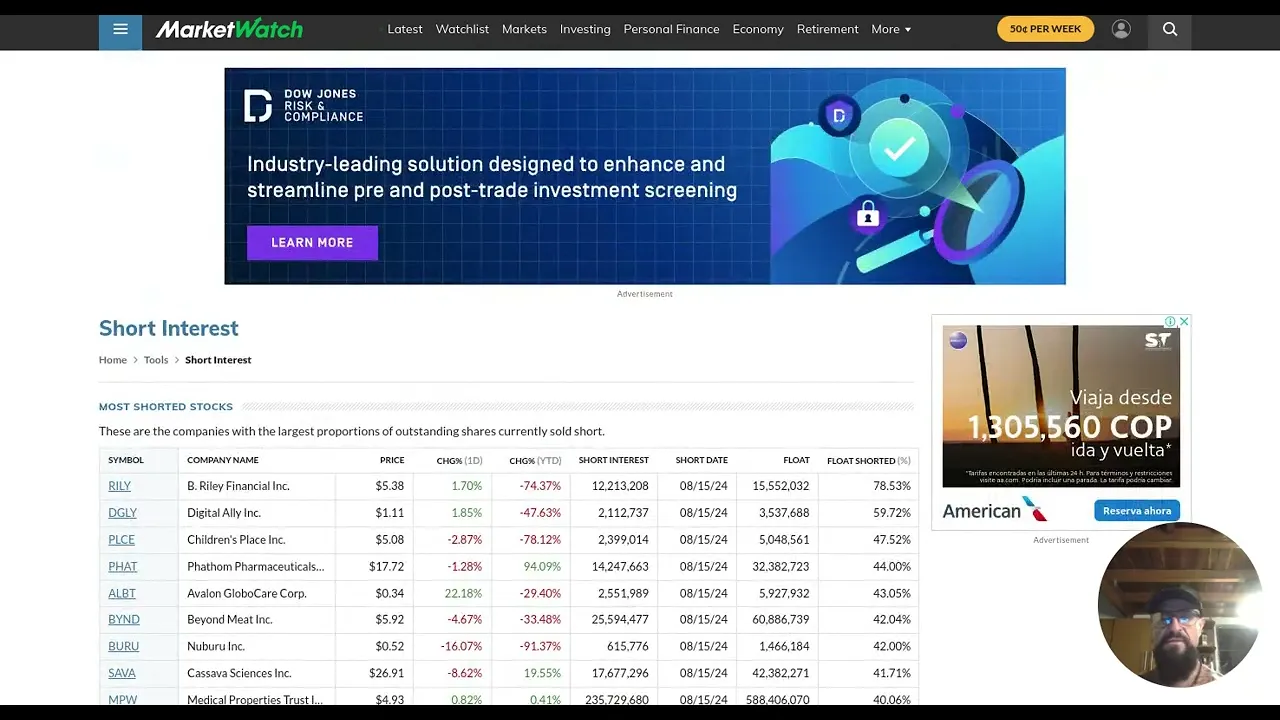Viewport: 1280px width, 720px height.
Task: Open the PHAT symbol link
Action: coord(123,567)
